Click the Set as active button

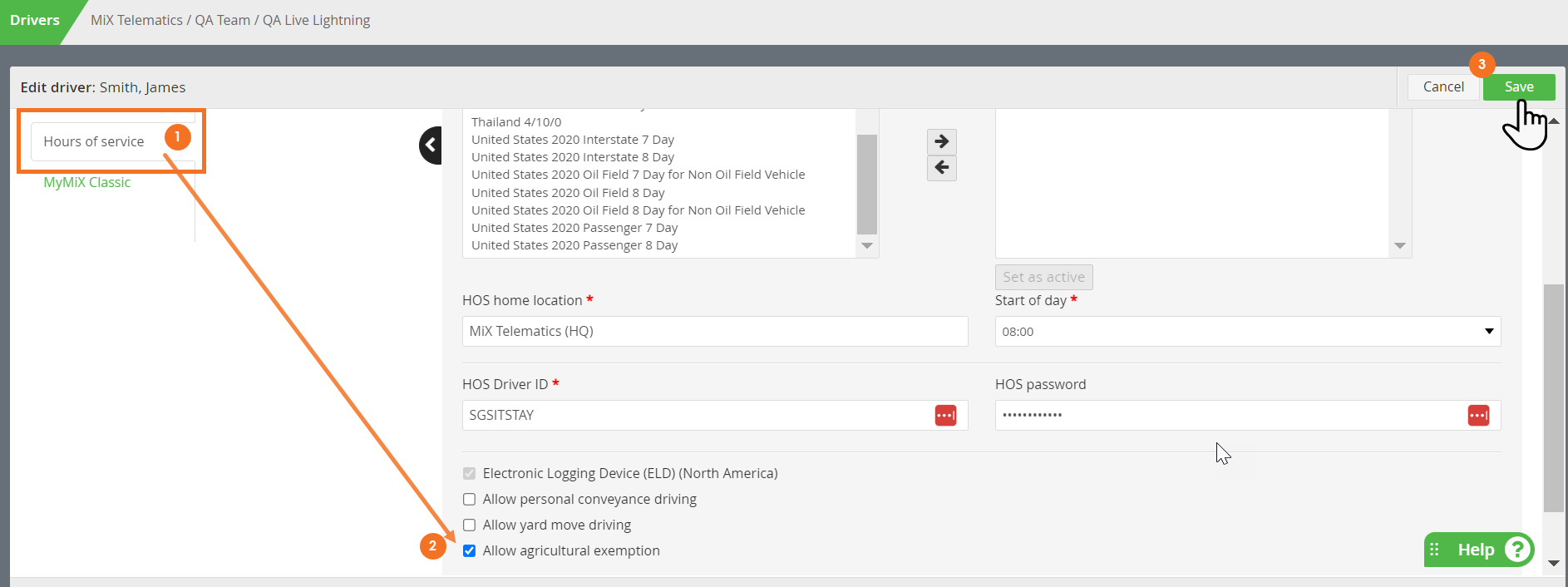1043,277
